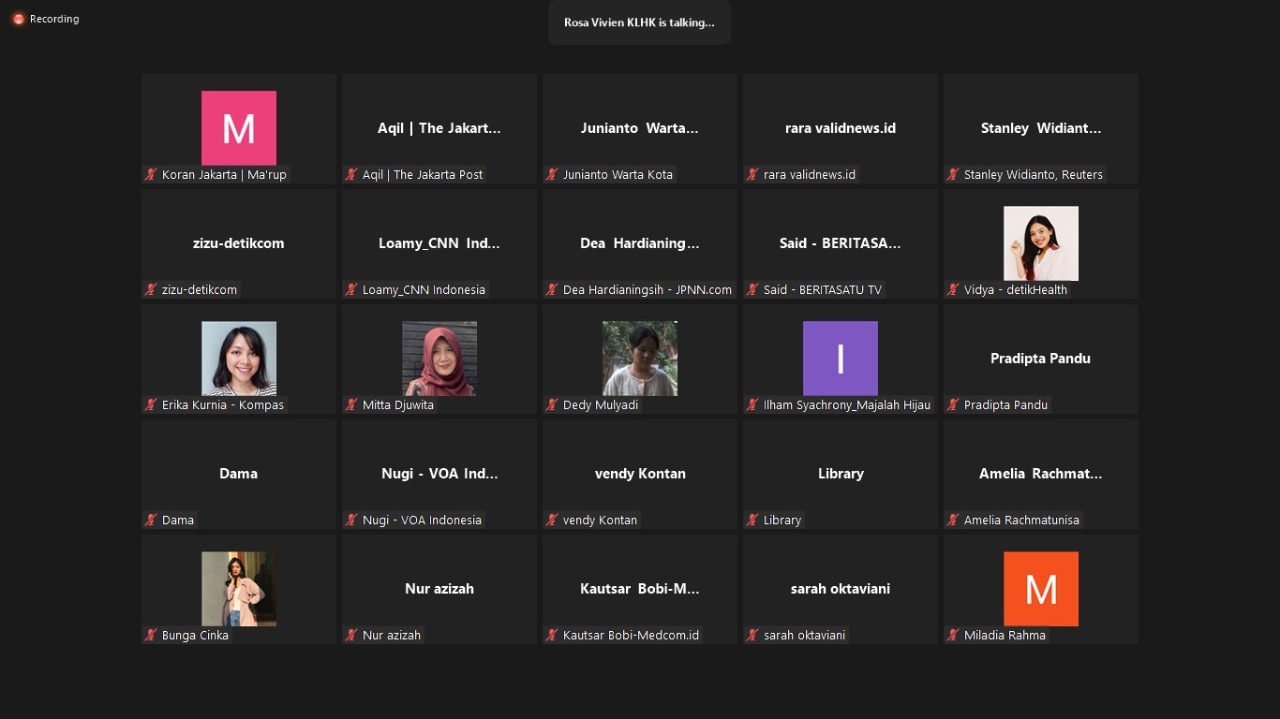1280x719 pixels.
Task: Click muted mic icon beside Koran Jakarta | Ma'rup
Action: tap(152, 175)
